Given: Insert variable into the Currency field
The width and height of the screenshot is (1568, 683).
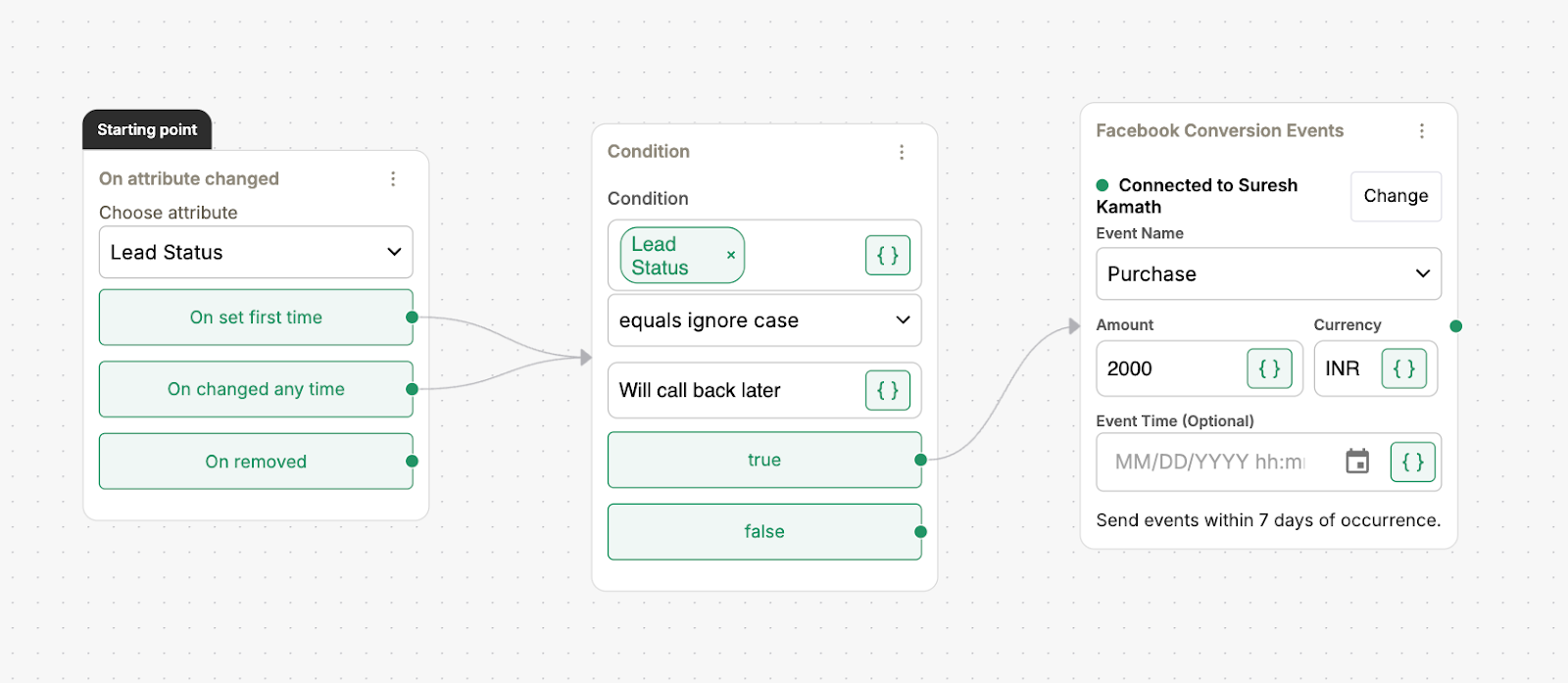Looking at the screenshot, I should coord(1403,368).
